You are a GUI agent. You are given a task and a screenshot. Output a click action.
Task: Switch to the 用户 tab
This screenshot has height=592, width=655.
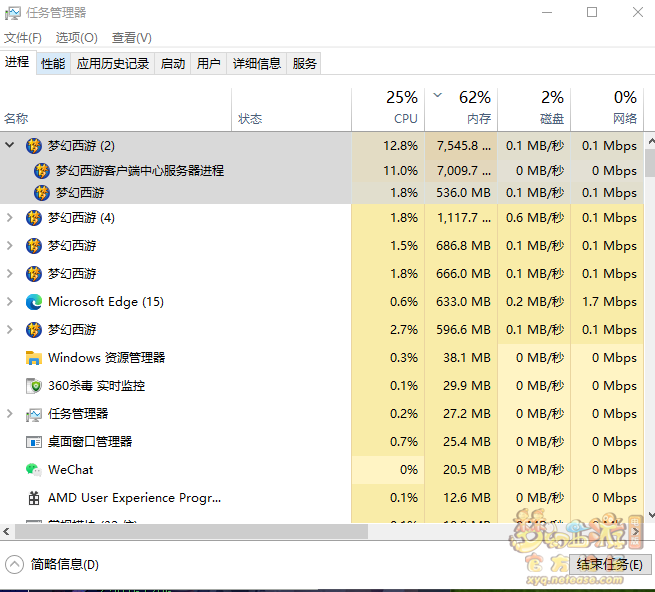pos(208,64)
